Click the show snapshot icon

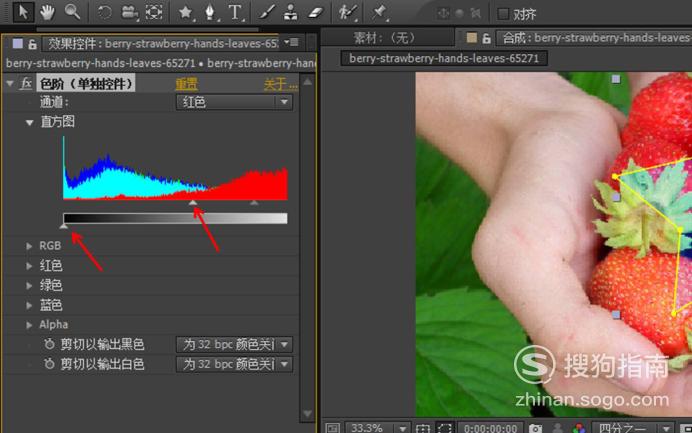tap(557, 428)
